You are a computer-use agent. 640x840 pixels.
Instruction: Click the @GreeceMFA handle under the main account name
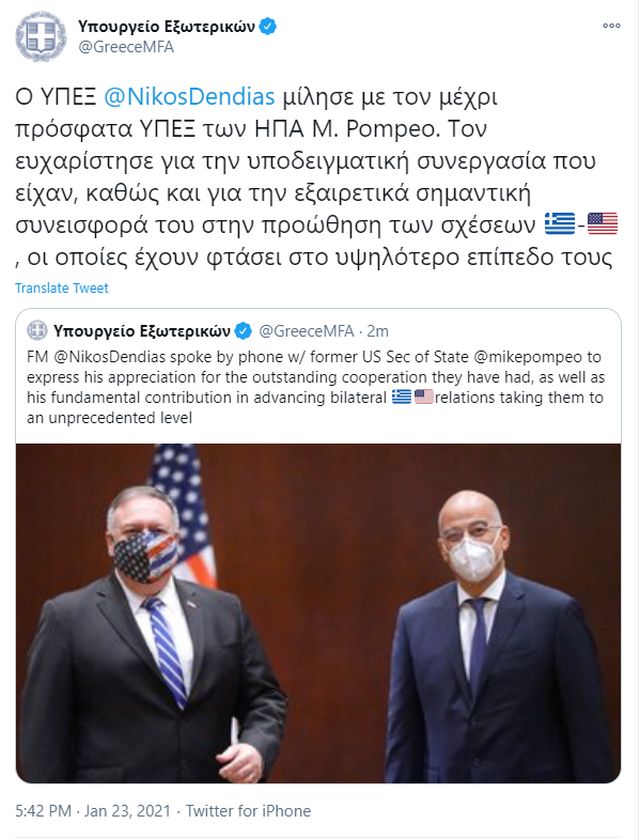(126, 47)
